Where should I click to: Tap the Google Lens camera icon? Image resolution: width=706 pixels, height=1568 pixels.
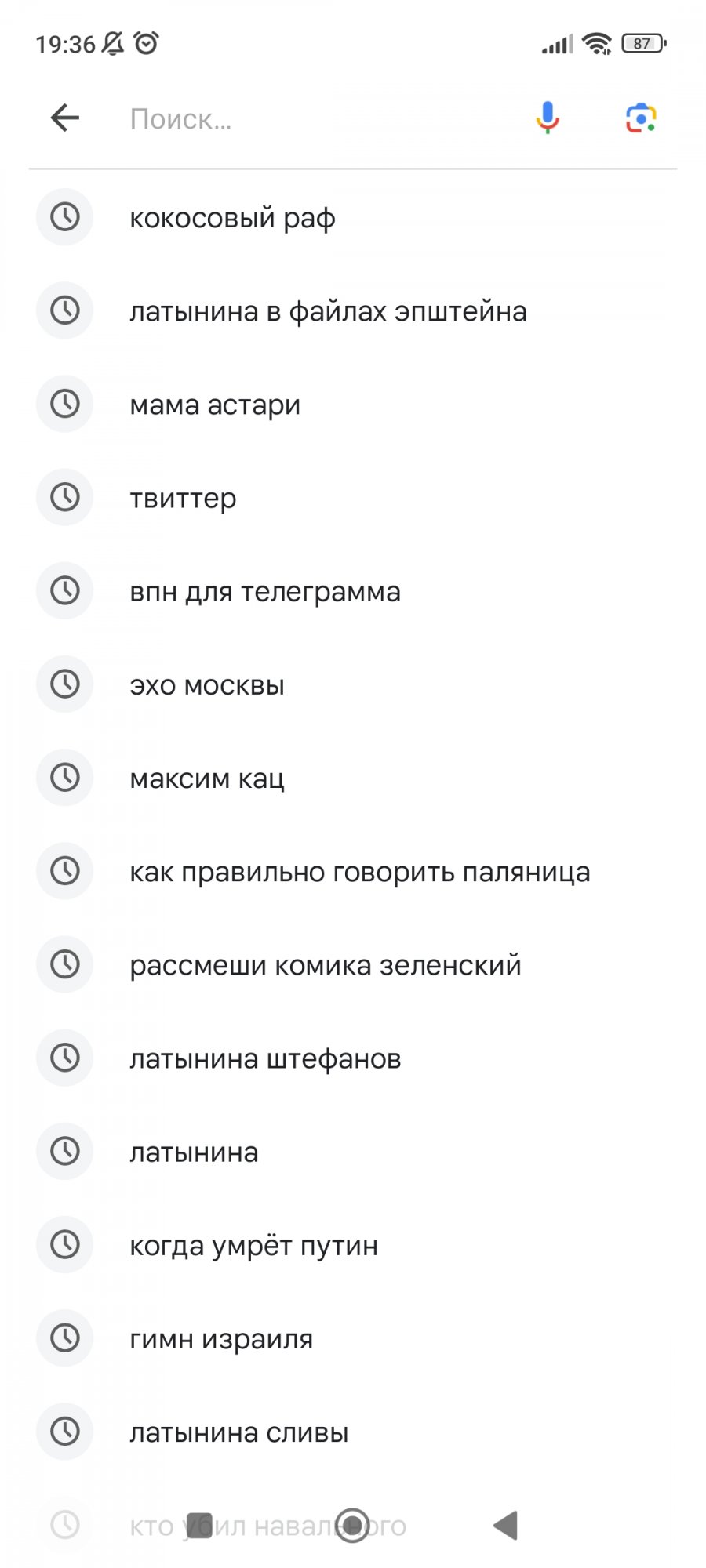point(642,118)
